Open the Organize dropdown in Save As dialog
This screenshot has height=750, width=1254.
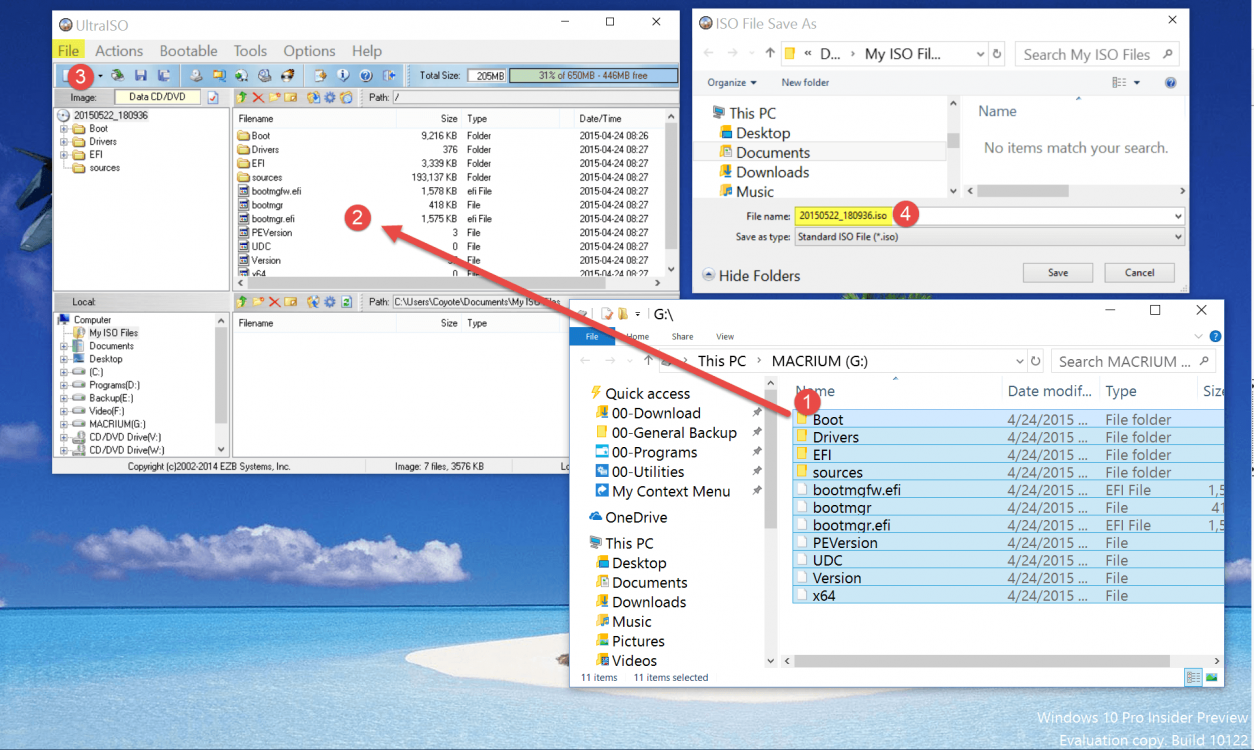[x=732, y=82]
